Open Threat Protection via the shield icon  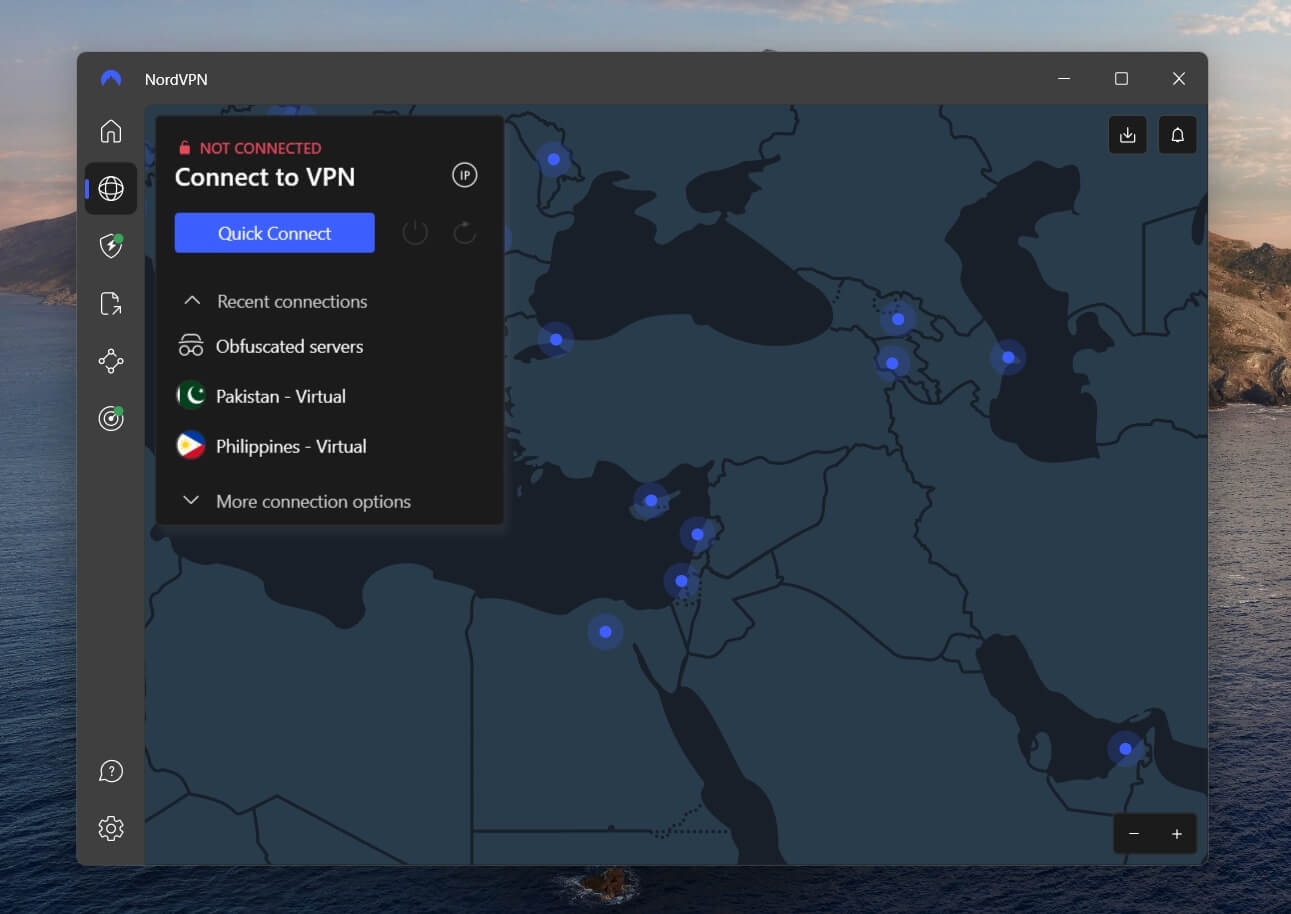(111, 246)
